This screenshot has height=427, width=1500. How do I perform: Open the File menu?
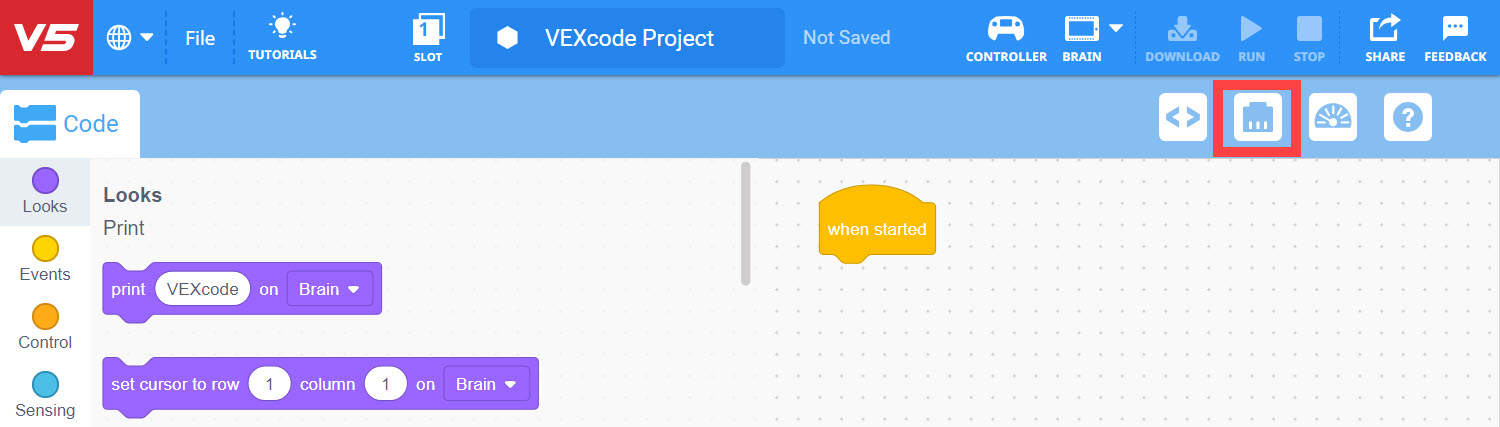200,38
